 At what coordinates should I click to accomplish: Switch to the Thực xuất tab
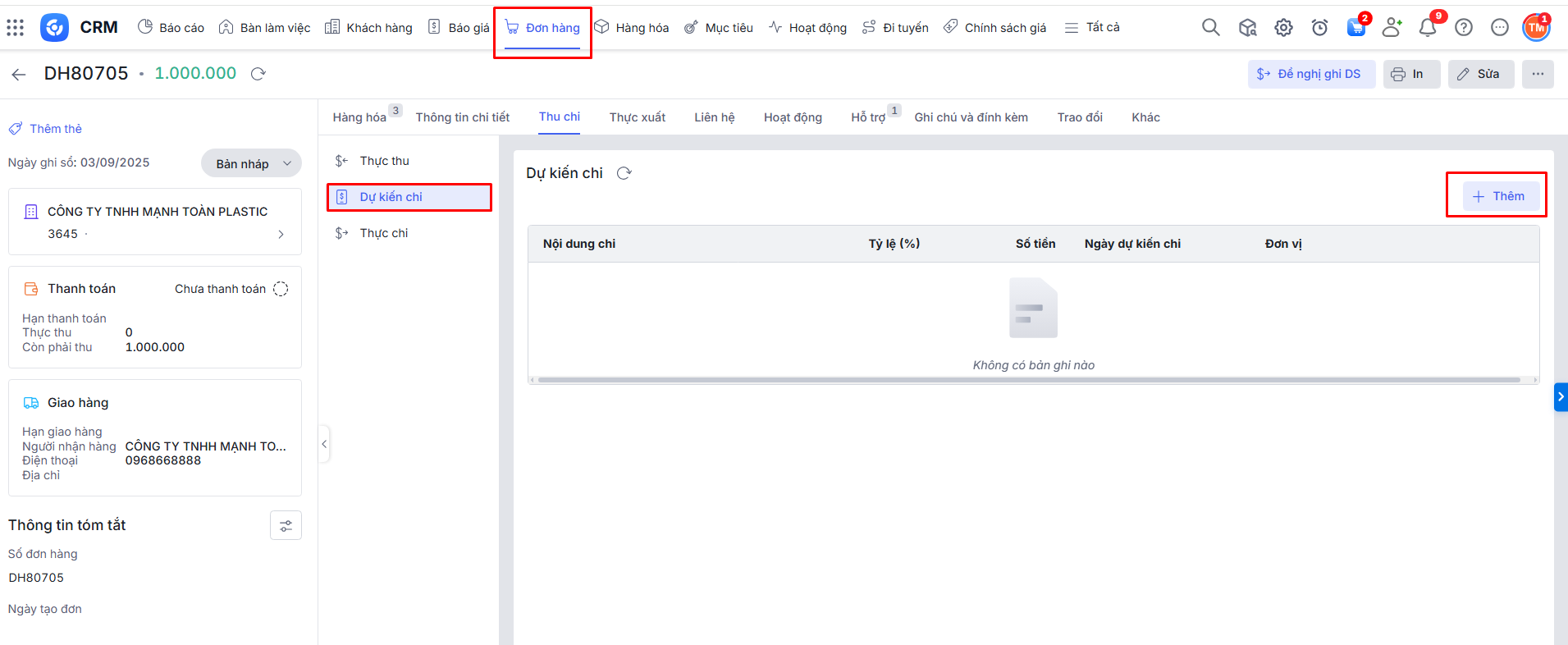[637, 117]
